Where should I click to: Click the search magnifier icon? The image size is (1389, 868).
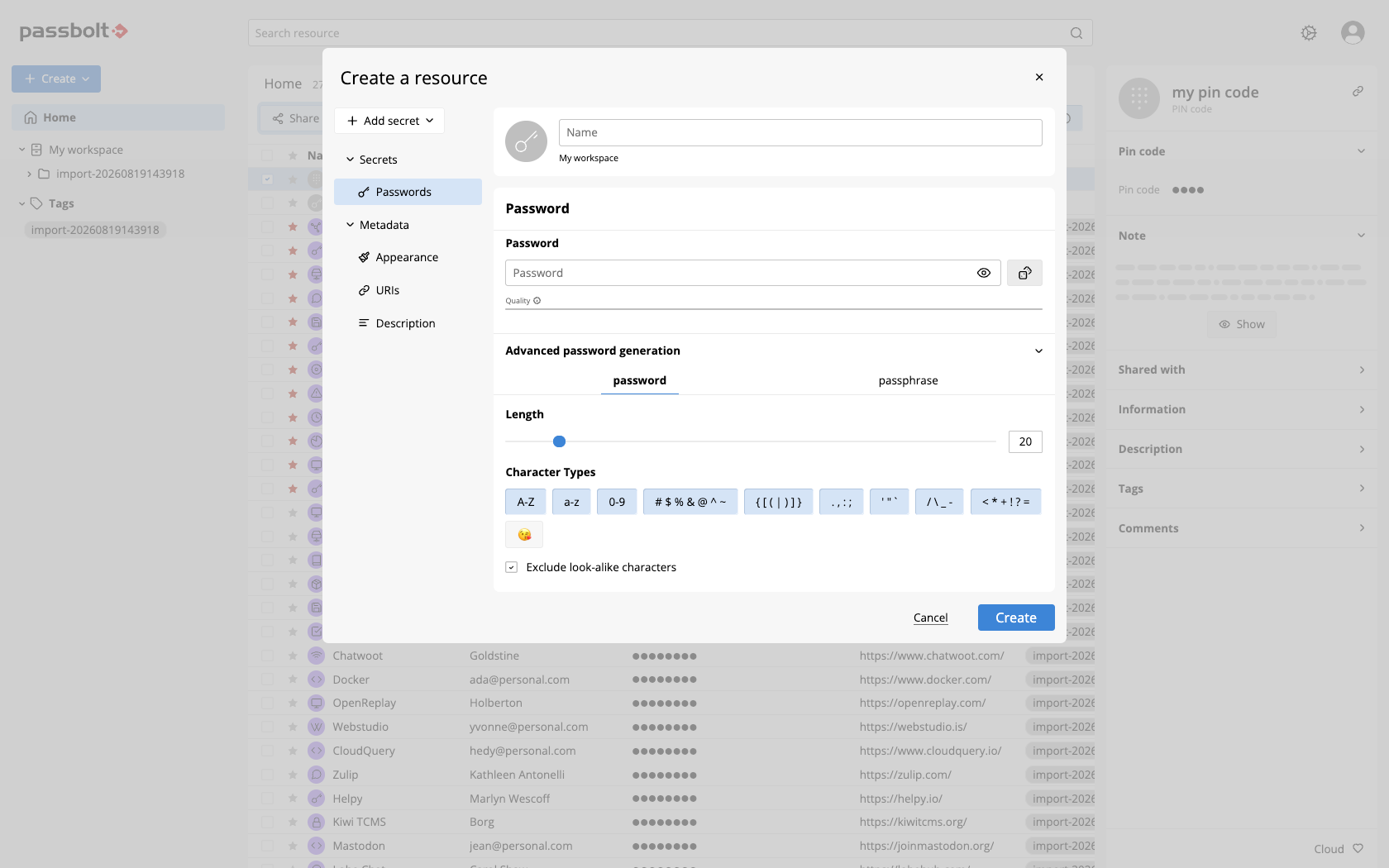click(1076, 33)
